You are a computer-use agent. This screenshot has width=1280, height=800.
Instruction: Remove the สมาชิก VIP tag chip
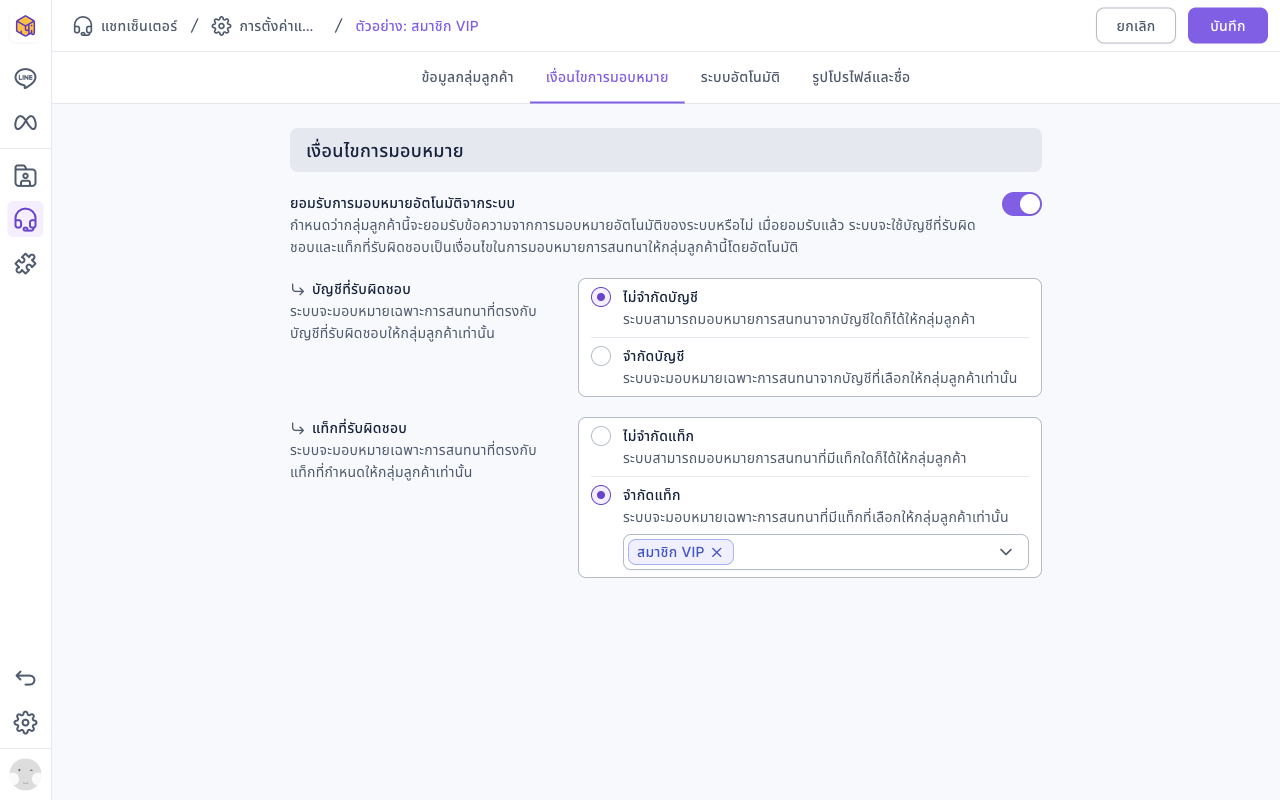click(716, 552)
